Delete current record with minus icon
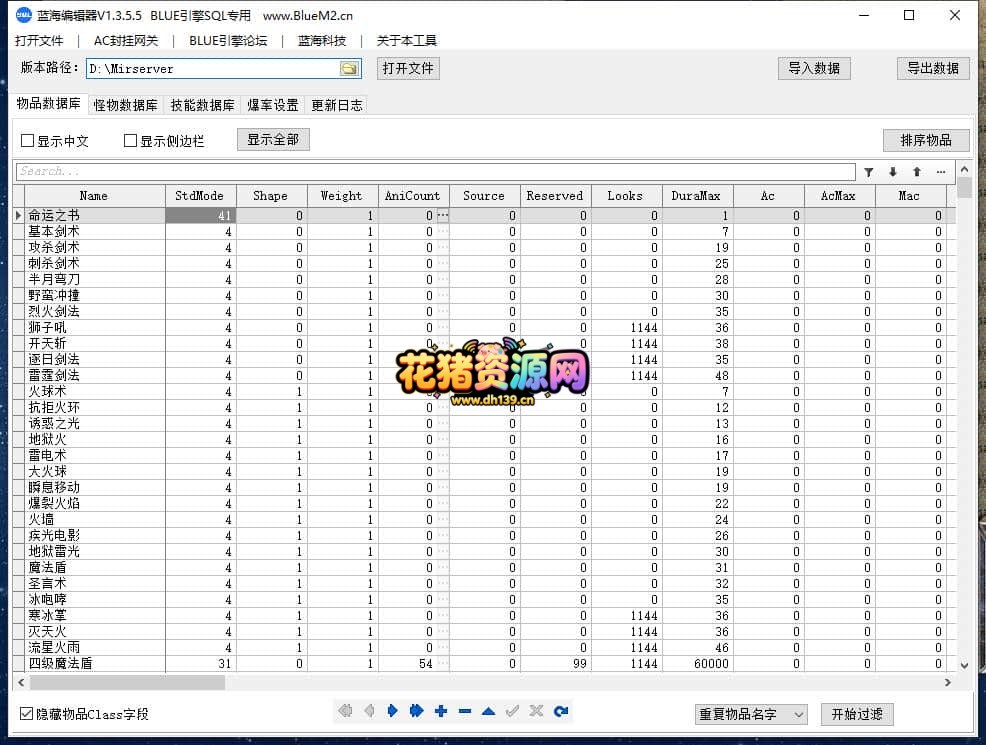986x745 pixels. coord(465,711)
